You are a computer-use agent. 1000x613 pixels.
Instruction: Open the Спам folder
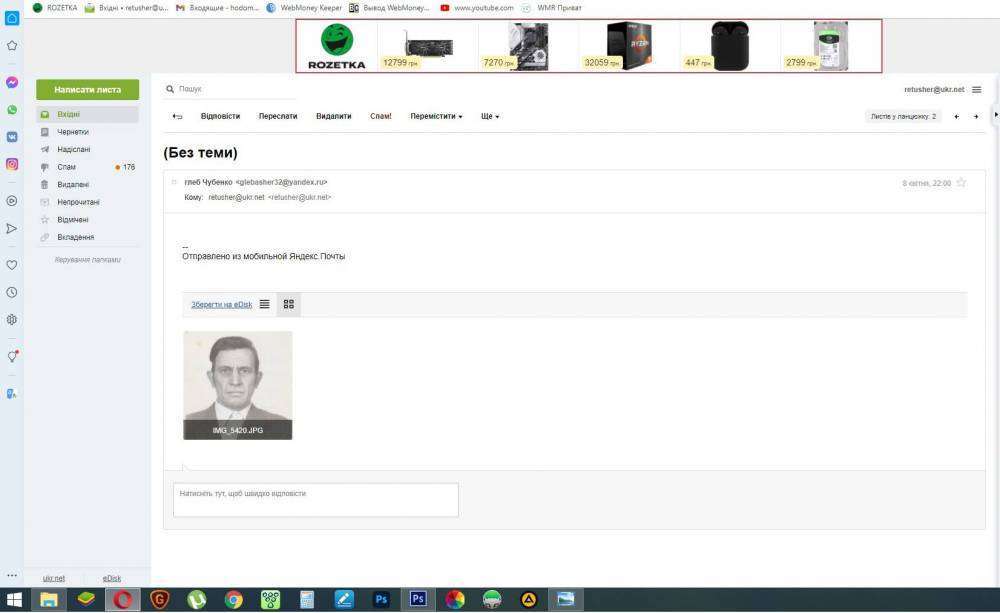pos(67,167)
